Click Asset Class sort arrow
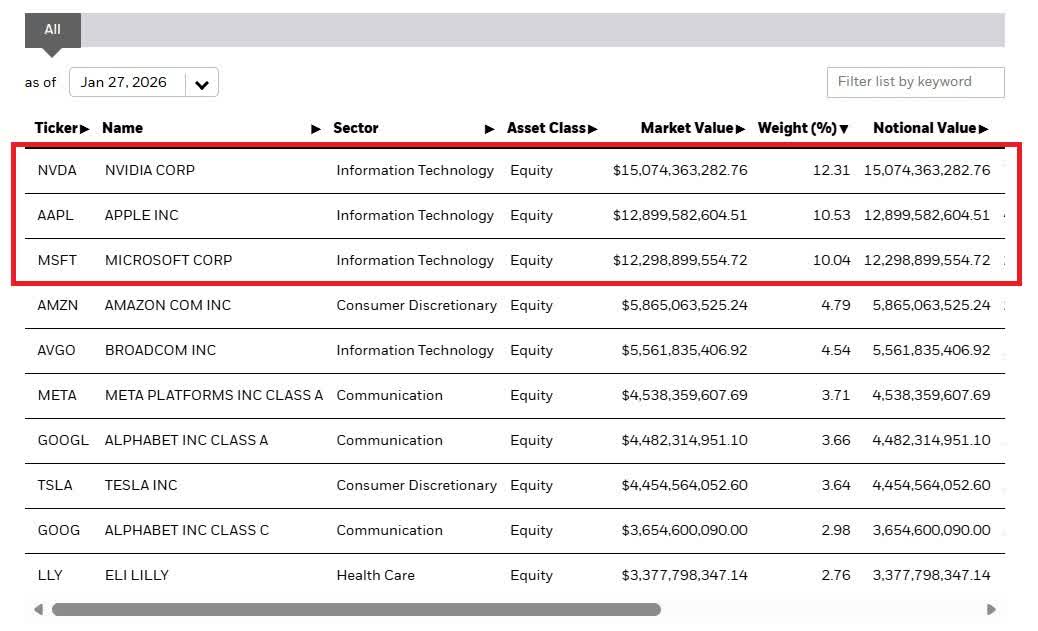The height and width of the screenshot is (631, 1038). coord(593,129)
